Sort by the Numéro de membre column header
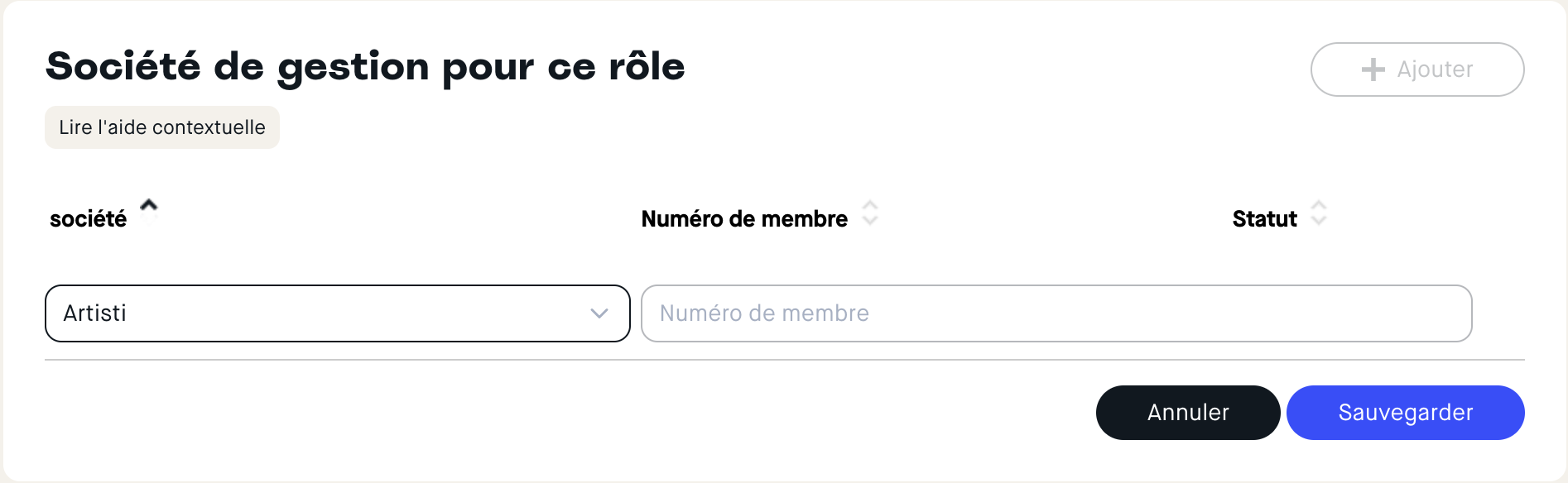 (744, 219)
